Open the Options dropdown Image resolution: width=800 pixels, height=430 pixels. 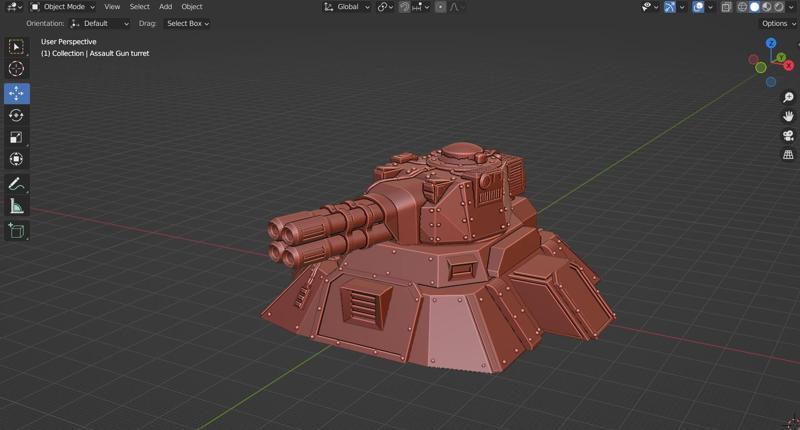(779, 23)
